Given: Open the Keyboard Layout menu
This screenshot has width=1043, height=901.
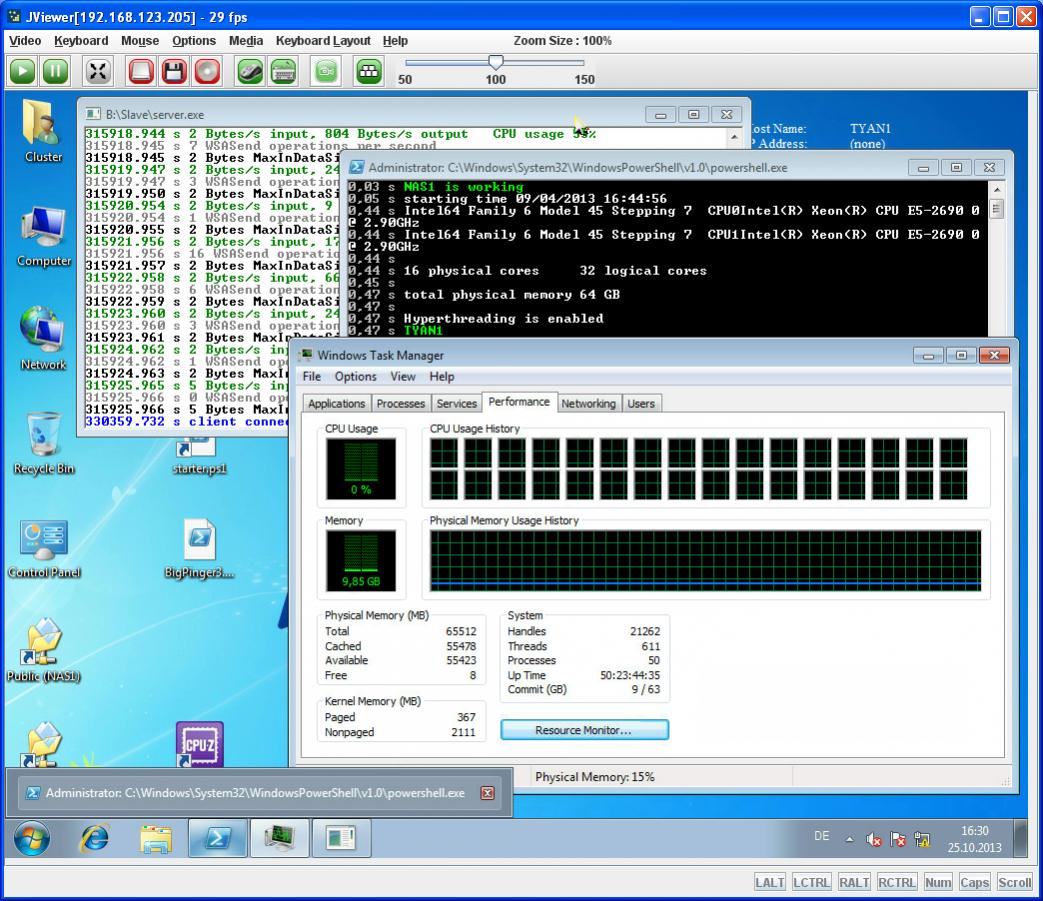Looking at the screenshot, I should (x=323, y=41).
